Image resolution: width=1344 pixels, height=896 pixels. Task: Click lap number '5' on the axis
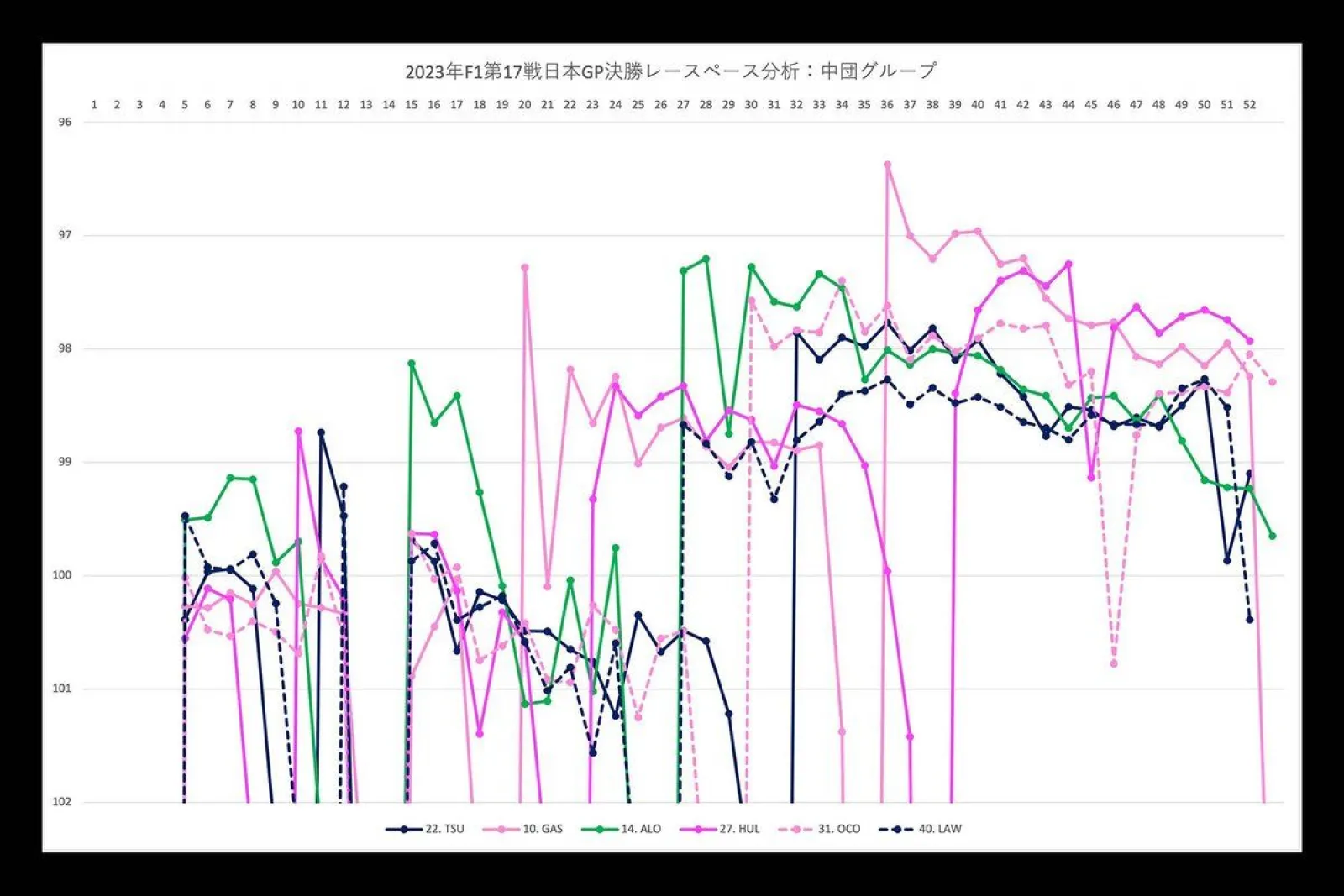pos(185,105)
